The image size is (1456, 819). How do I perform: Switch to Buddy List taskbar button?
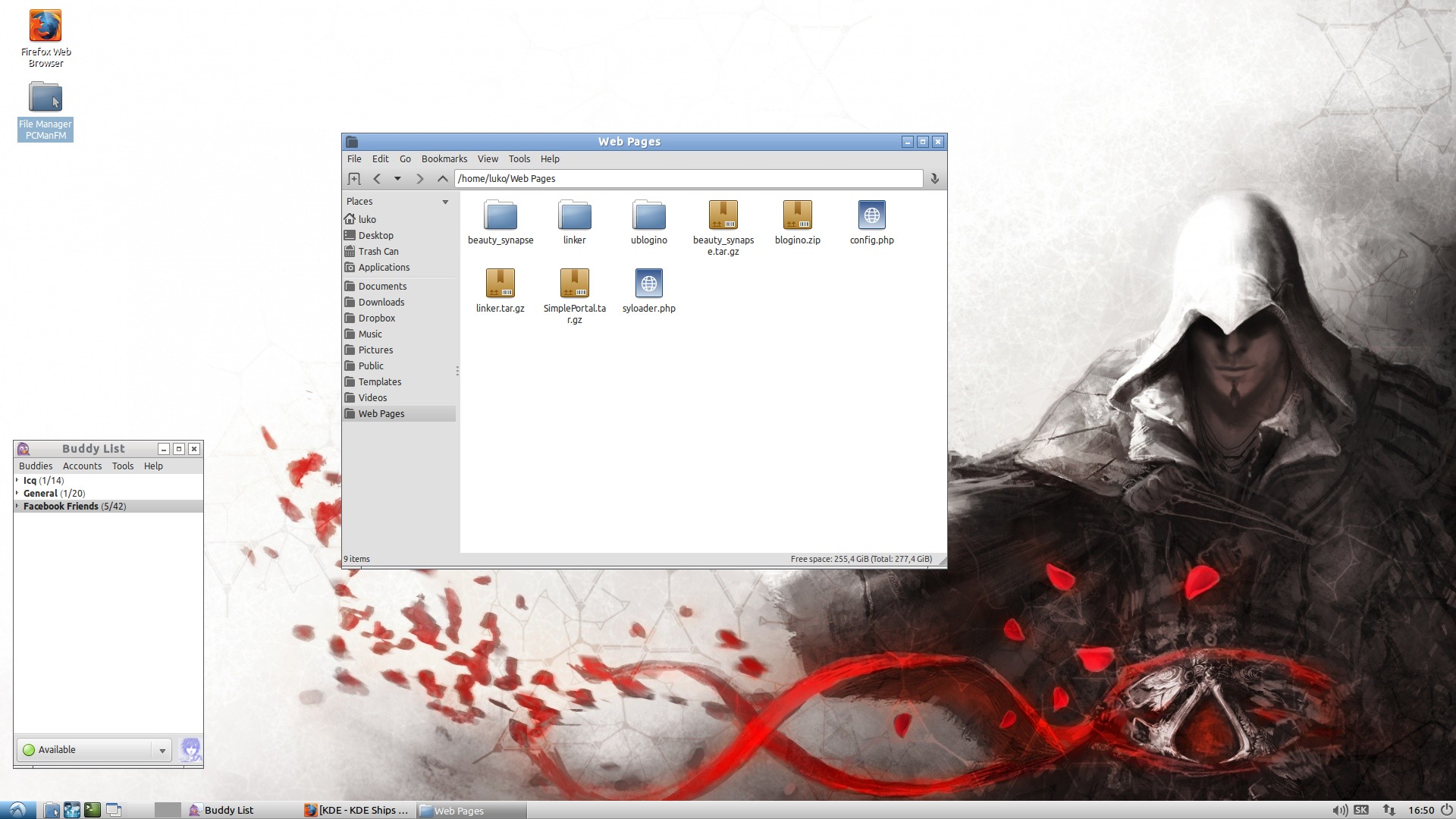point(243,810)
